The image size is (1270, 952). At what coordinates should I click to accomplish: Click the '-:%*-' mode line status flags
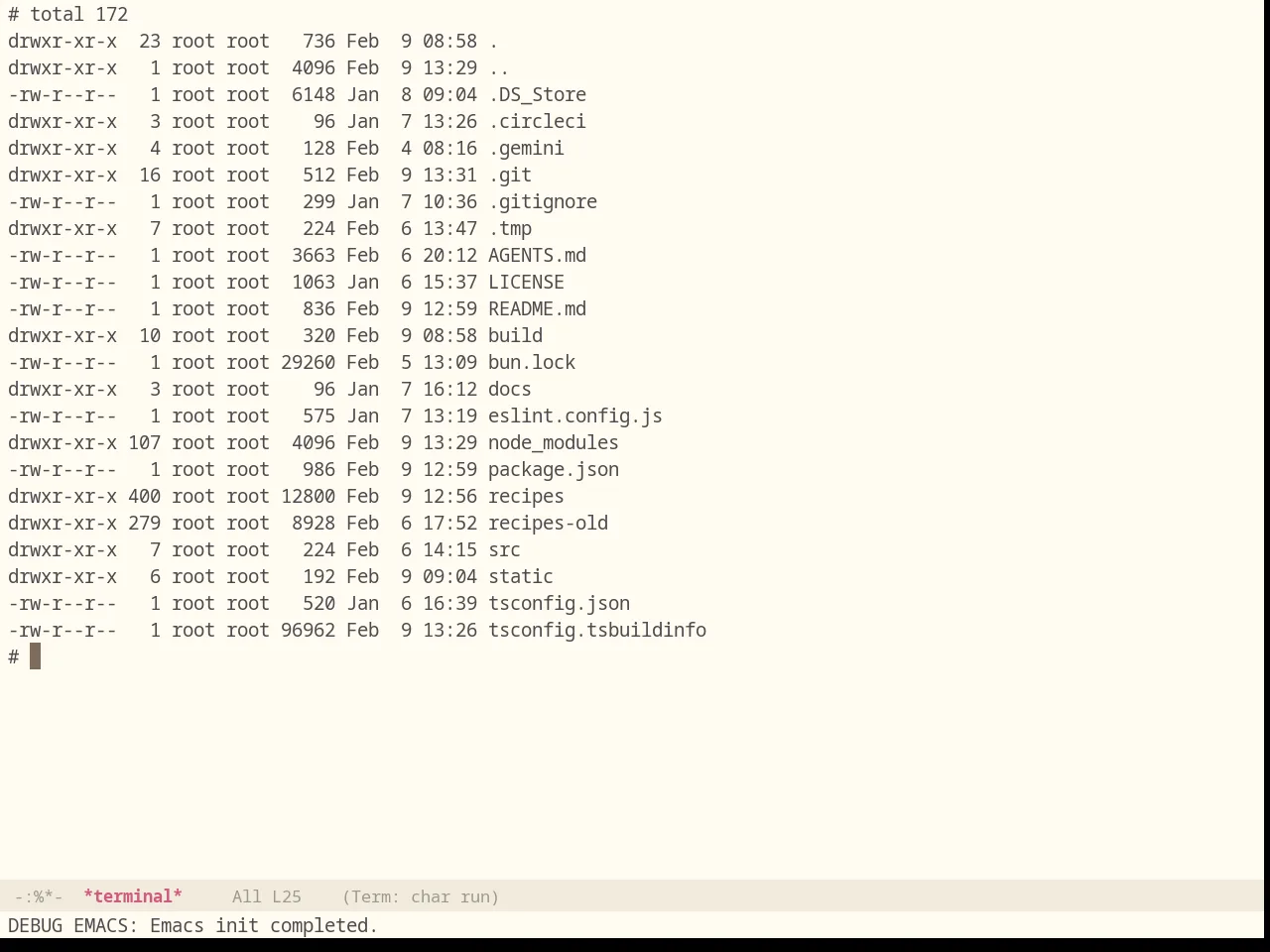pyautogui.click(x=39, y=896)
